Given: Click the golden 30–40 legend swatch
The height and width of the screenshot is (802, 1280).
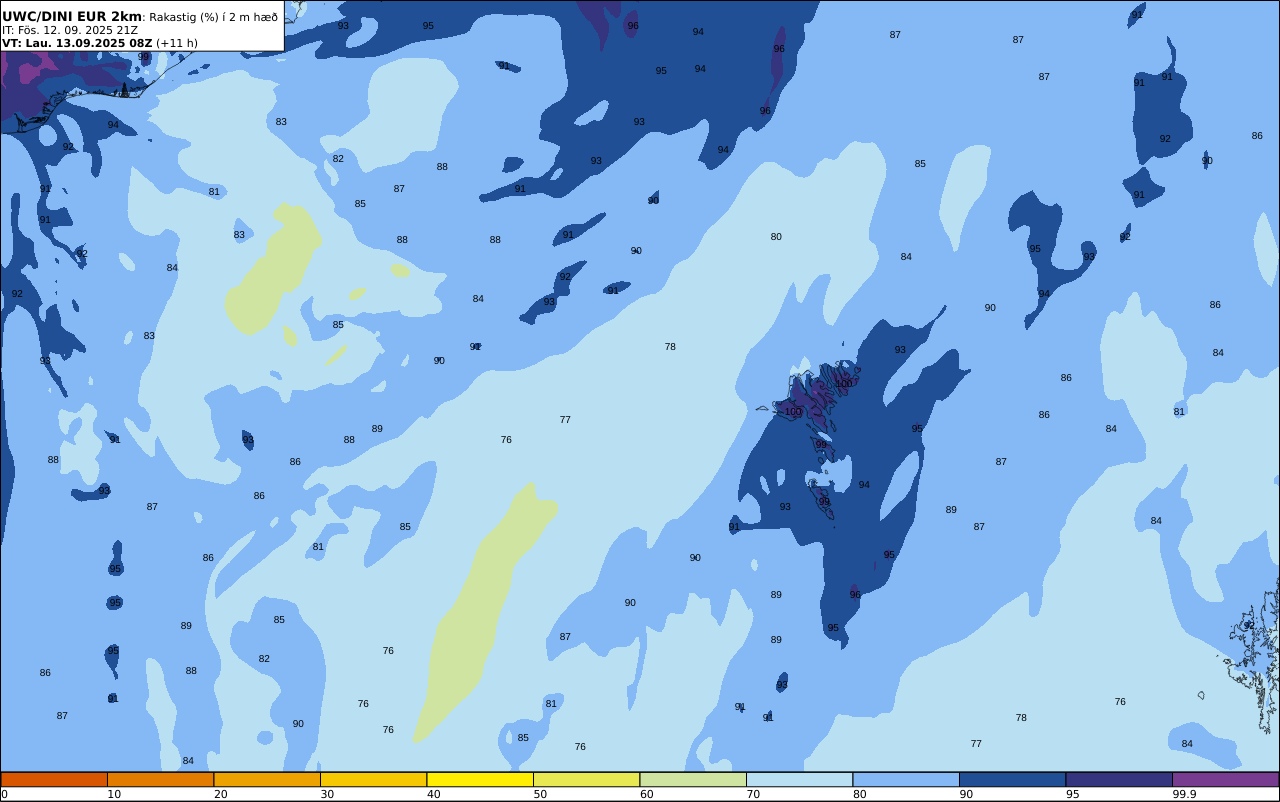Looking at the screenshot, I should click(x=373, y=779).
